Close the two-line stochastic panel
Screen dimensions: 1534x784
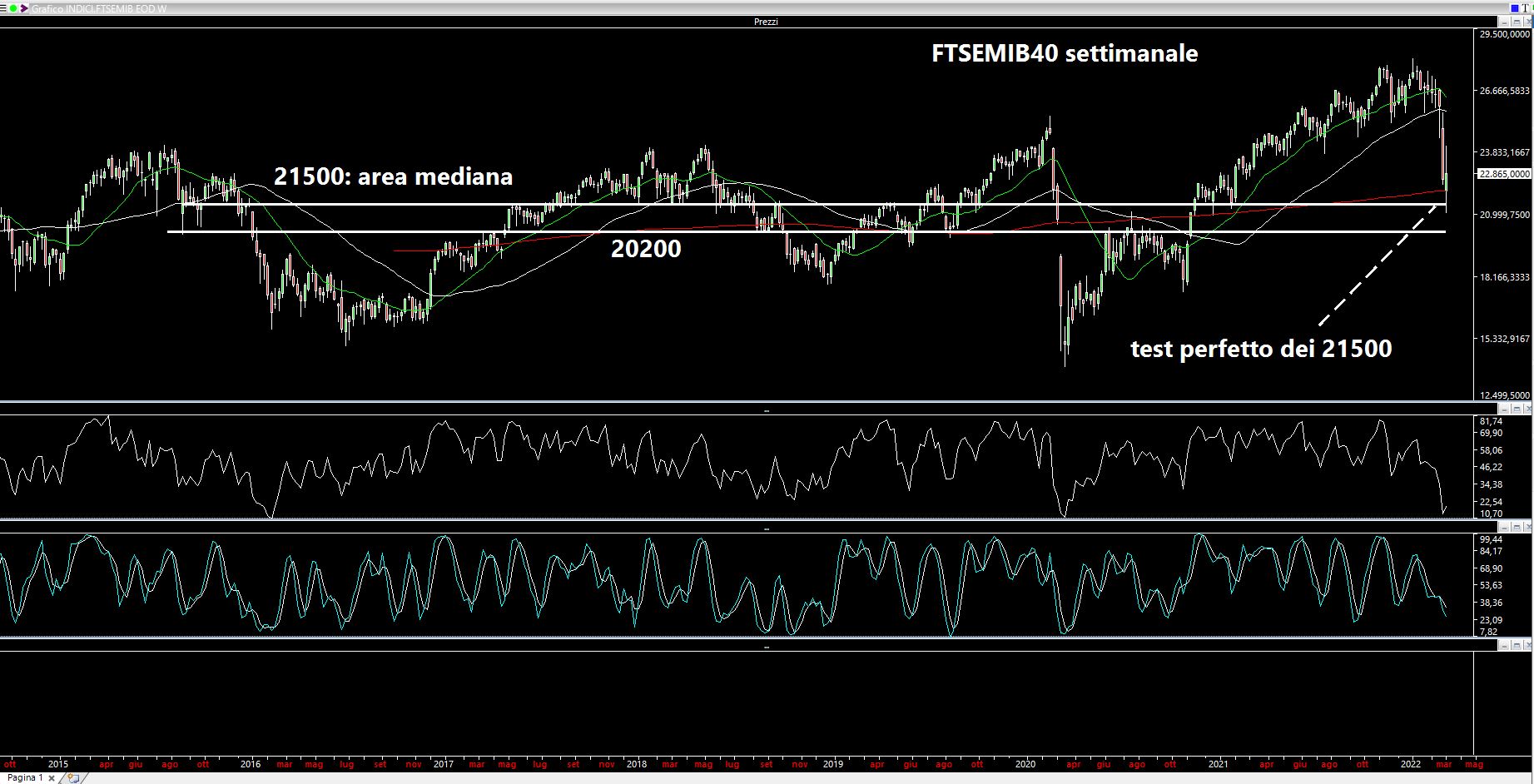tap(1528, 528)
